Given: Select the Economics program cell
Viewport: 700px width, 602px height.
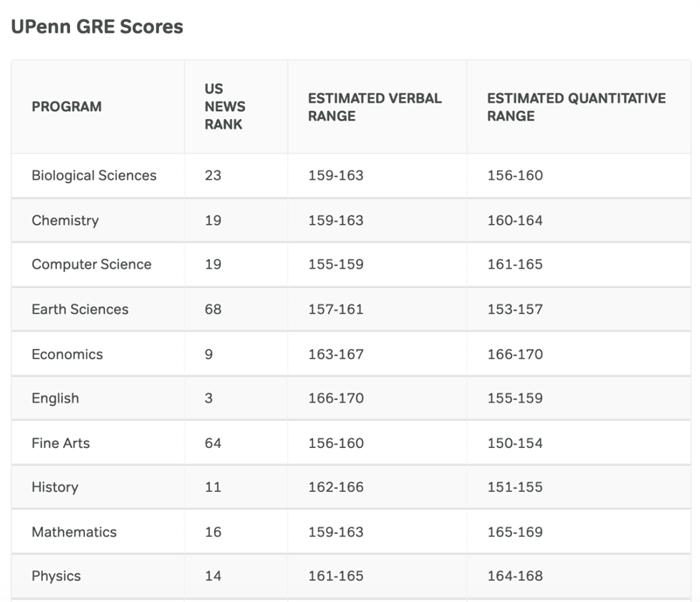Looking at the screenshot, I should point(67,354).
